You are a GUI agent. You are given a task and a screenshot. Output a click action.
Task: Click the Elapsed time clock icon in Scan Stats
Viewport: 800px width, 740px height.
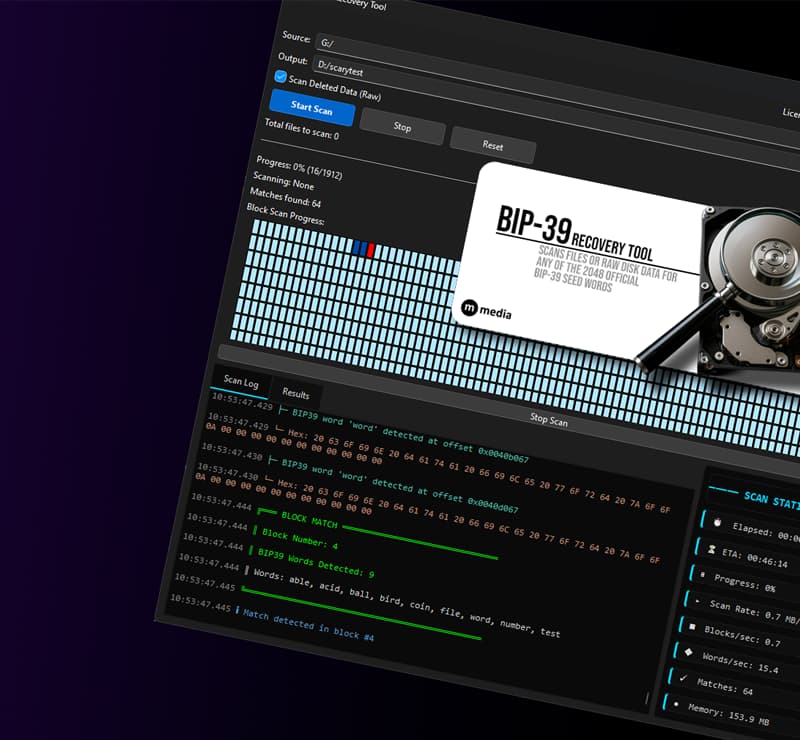tap(717, 522)
